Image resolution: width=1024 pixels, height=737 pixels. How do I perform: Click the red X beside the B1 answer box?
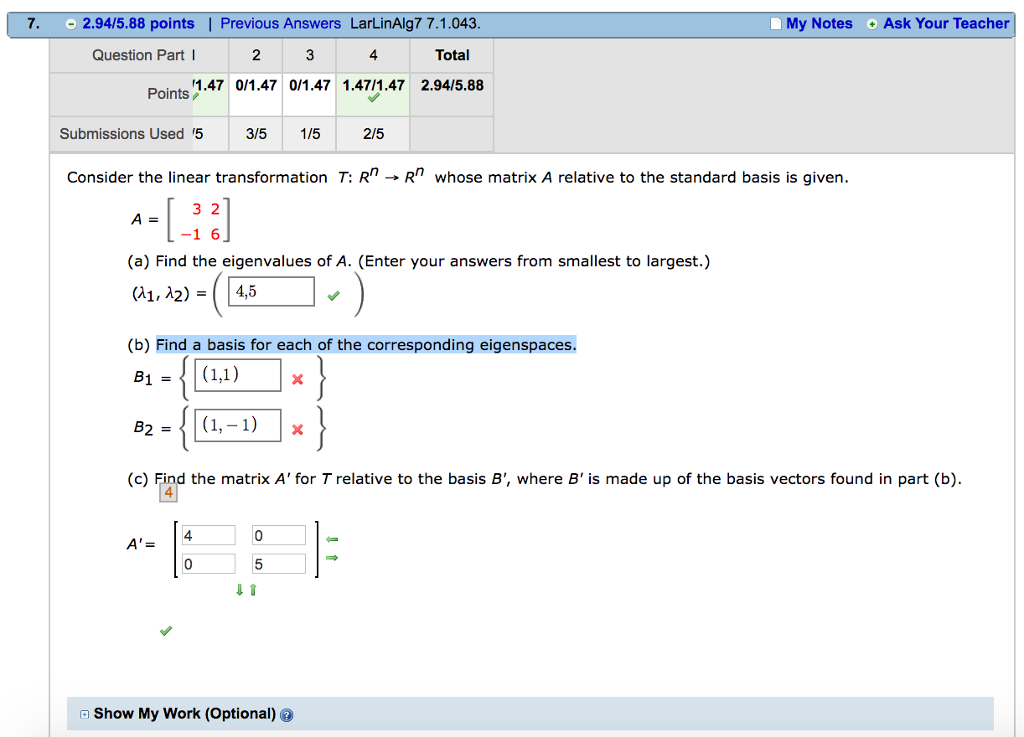pos(297,378)
